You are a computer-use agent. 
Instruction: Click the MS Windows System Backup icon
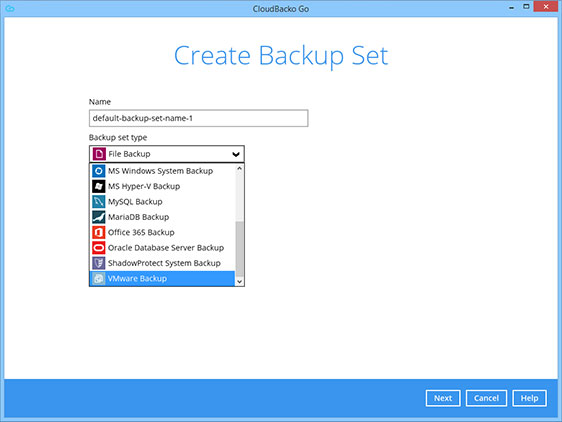(x=99, y=171)
